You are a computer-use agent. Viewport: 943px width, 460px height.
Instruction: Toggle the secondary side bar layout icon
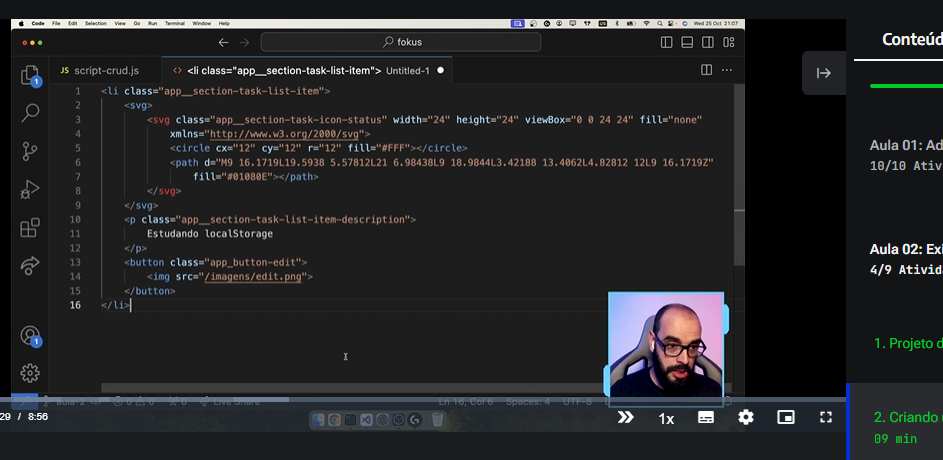708,42
